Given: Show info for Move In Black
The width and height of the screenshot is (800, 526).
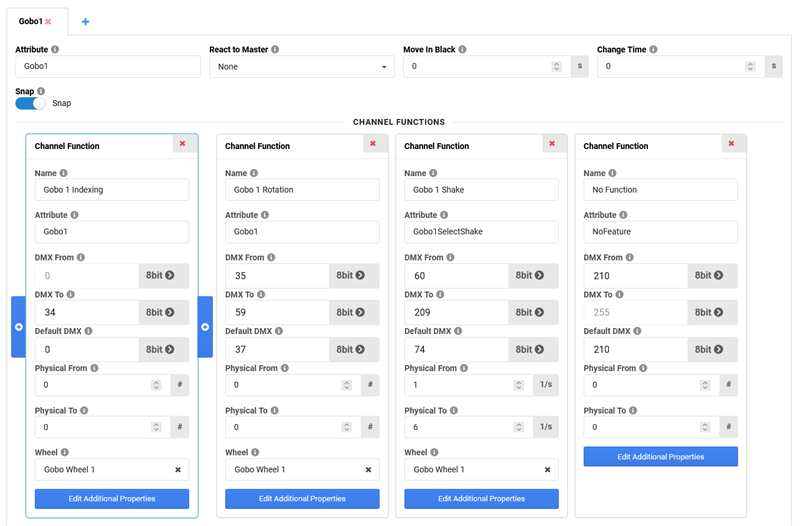Looking at the screenshot, I should click(462, 49).
